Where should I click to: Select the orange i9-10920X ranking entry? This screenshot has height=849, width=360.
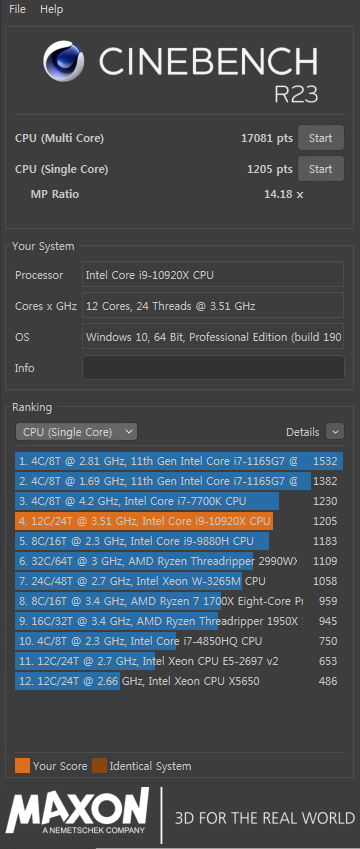coord(179,521)
